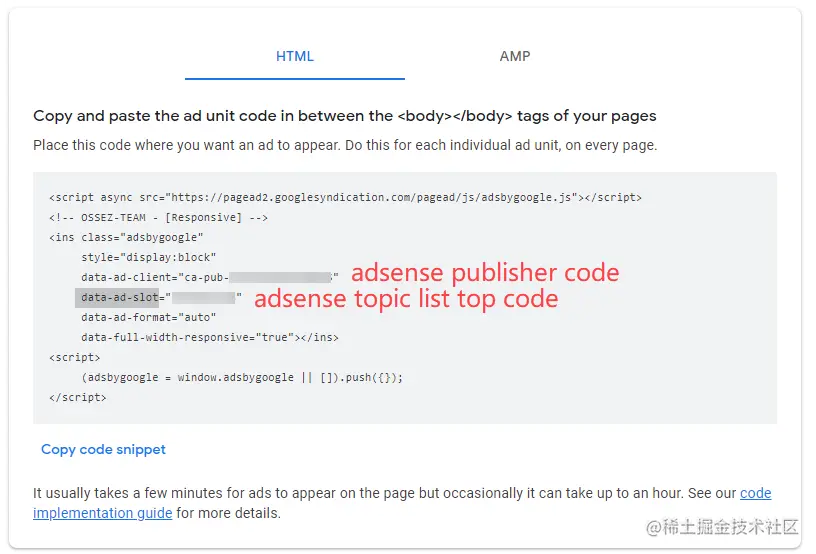Image resolution: width=816 pixels, height=554 pixels.
Task: Click the highlighted data-ad-slot attribute
Action: pyautogui.click(x=117, y=298)
